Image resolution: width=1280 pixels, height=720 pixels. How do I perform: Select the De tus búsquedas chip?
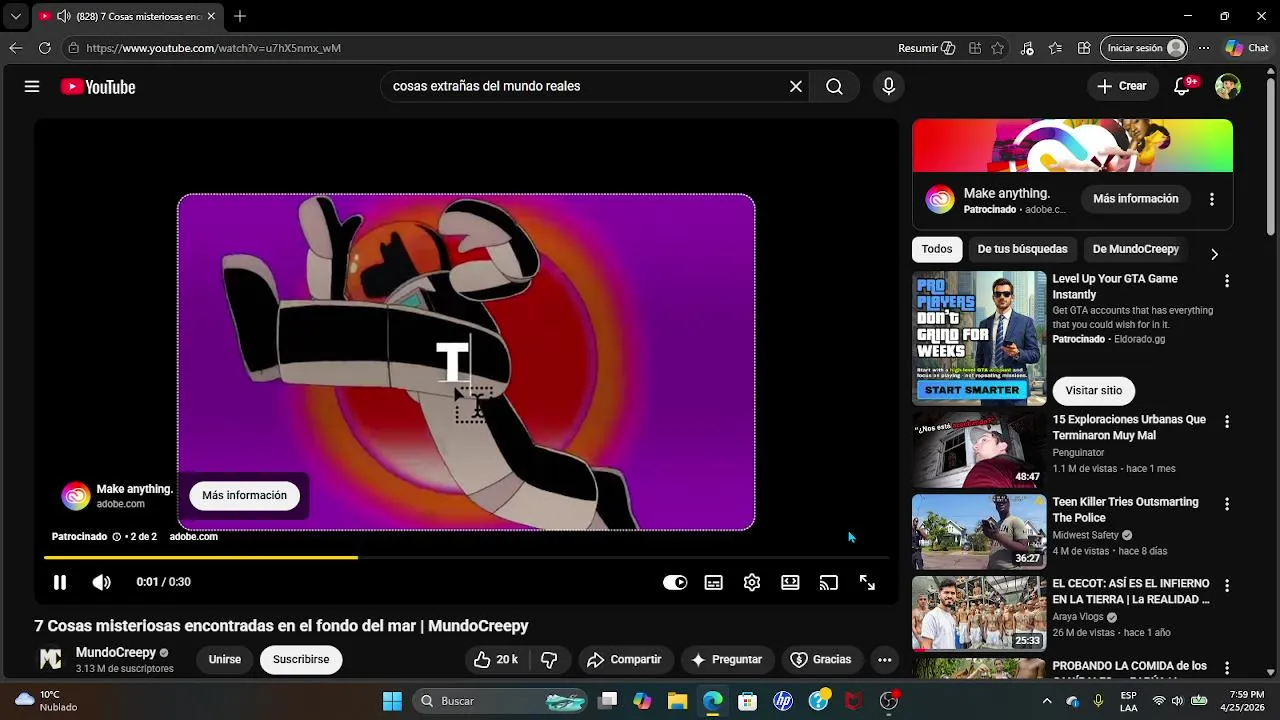pyautogui.click(x=1023, y=249)
